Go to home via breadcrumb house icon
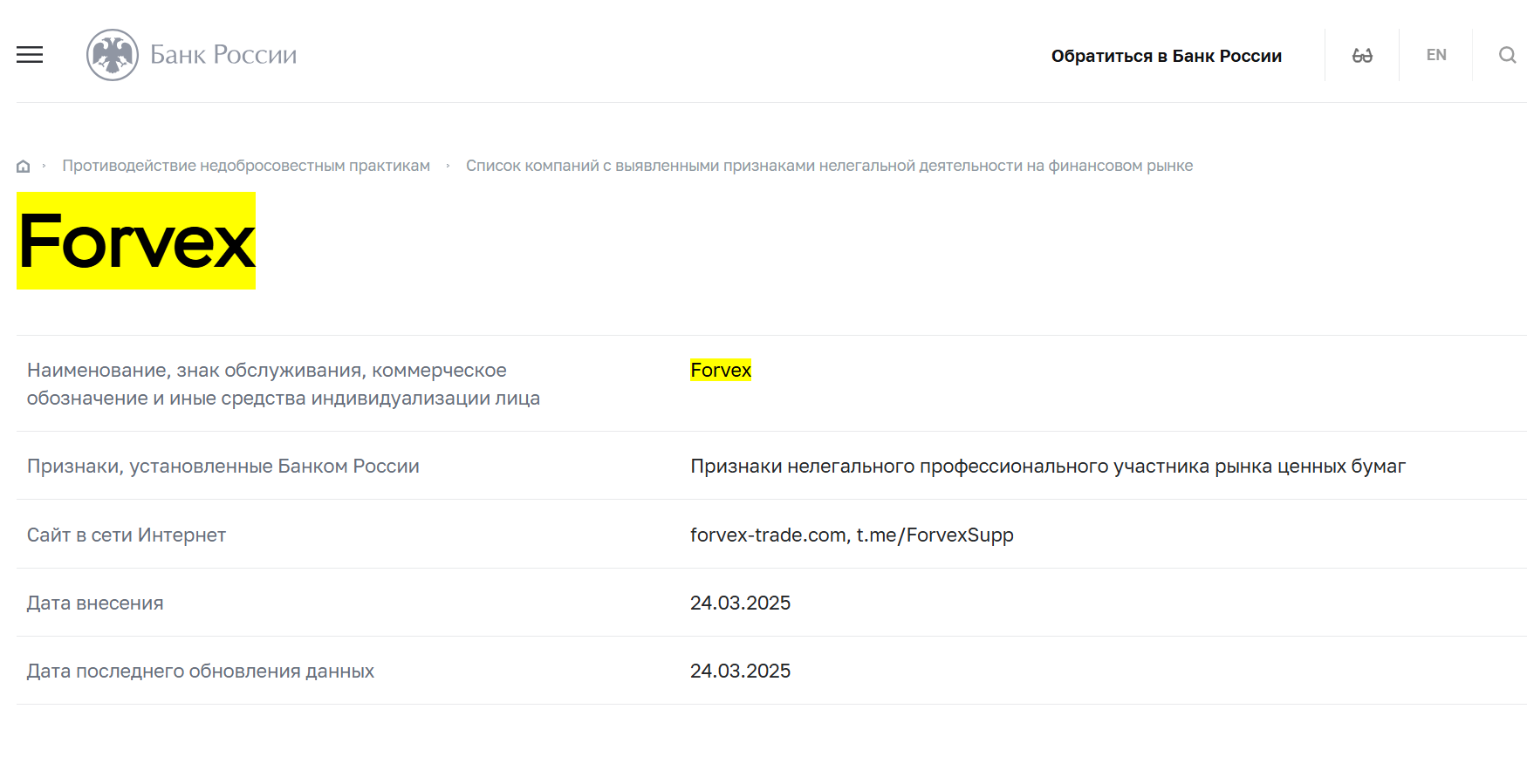The height and width of the screenshot is (784, 1527). coord(24,166)
